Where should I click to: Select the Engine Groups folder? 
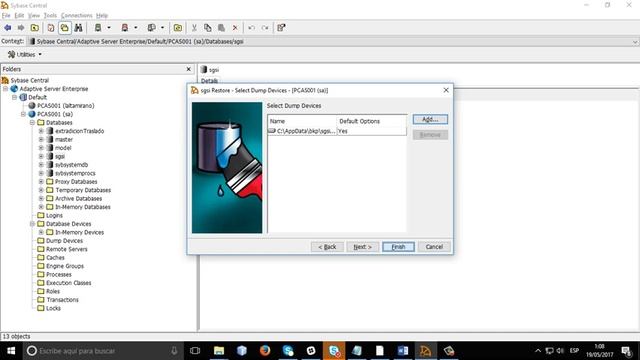(x=65, y=266)
